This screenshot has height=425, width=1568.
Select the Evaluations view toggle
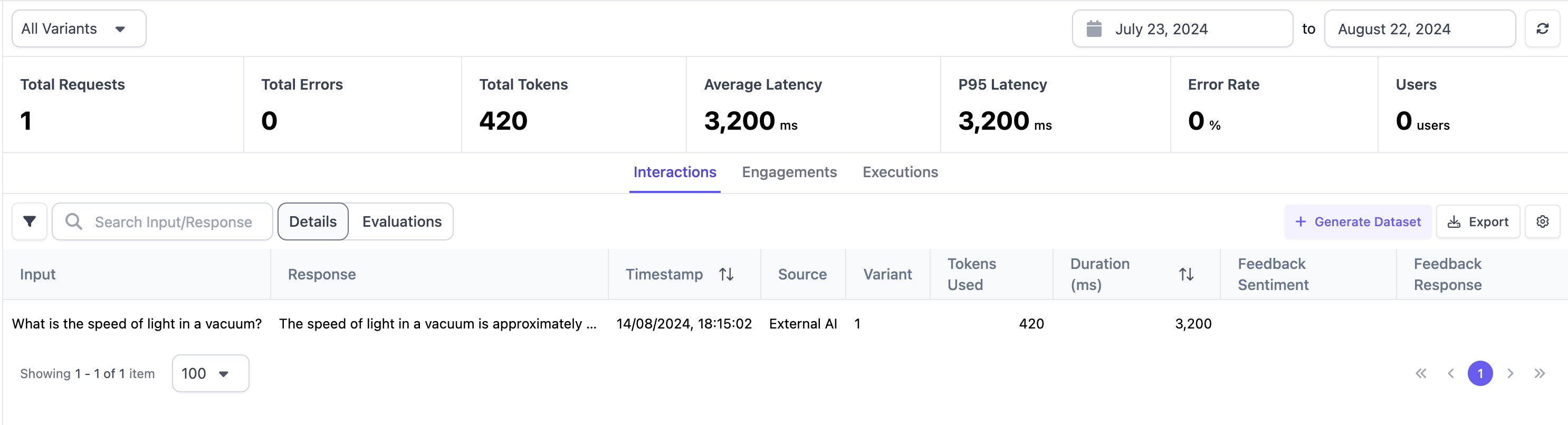coord(401,221)
